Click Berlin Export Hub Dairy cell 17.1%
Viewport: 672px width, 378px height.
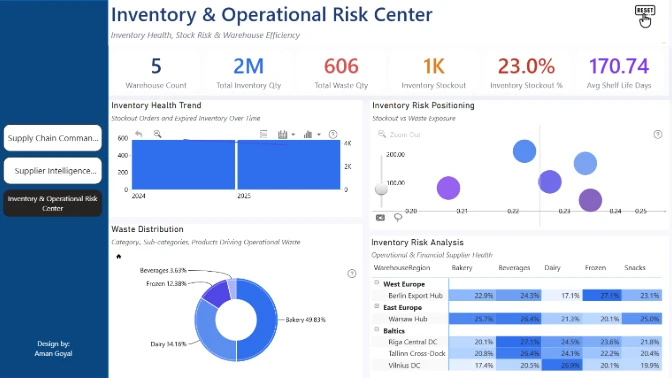click(x=562, y=295)
